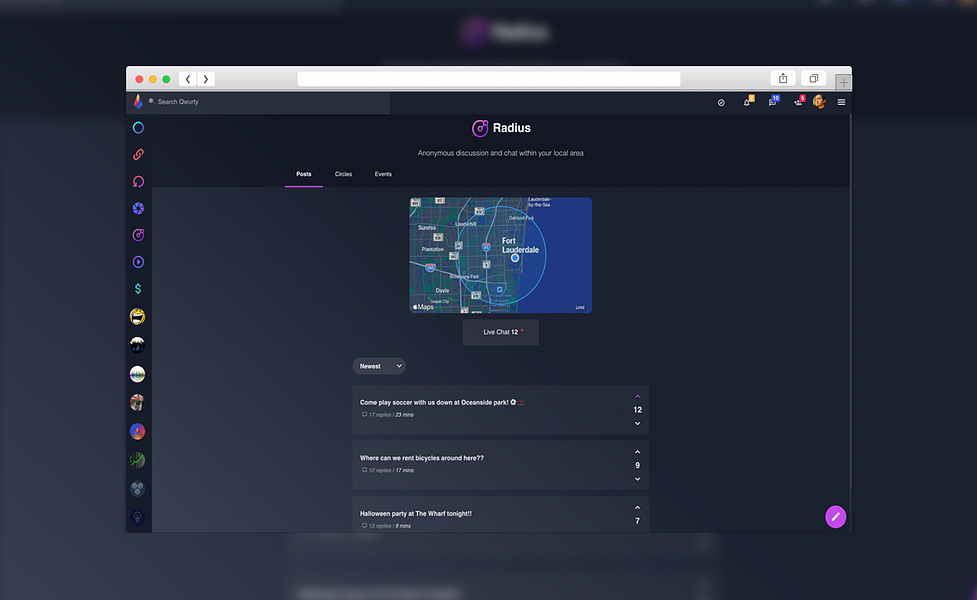Upvote the bicycle rental post
The width and height of the screenshot is (977, 600).
pos(637,452)
